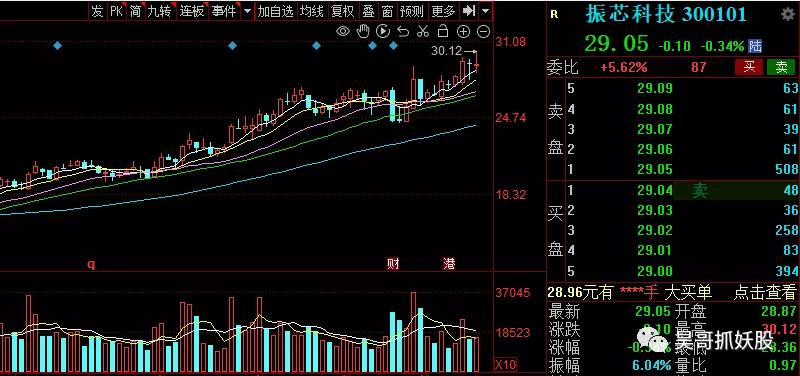800x376 pixels.
Task: Toggle the eye visibility icon above chart
Action: (x=343, y=32)
